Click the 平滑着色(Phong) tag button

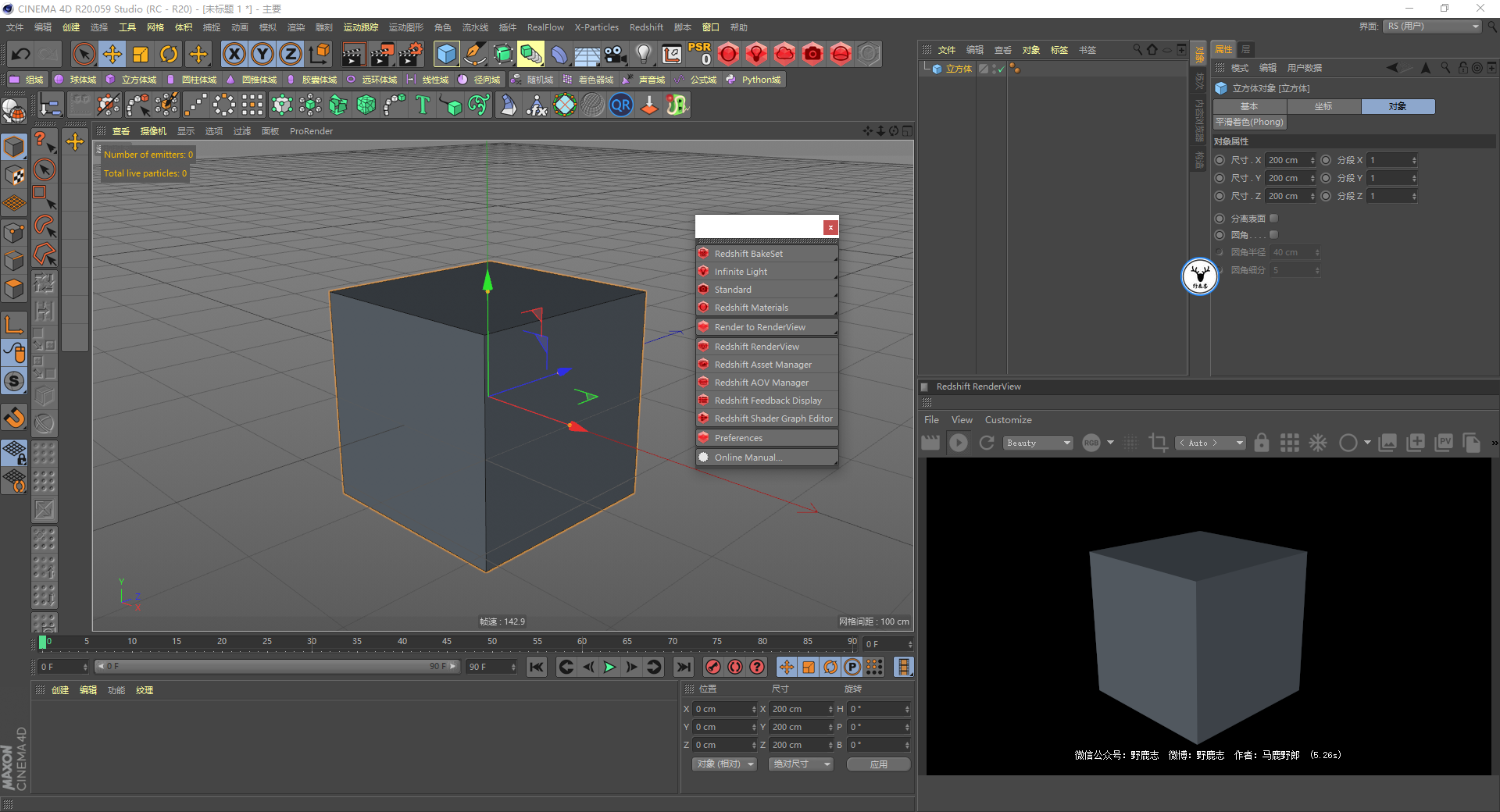tap(1249, 123)
